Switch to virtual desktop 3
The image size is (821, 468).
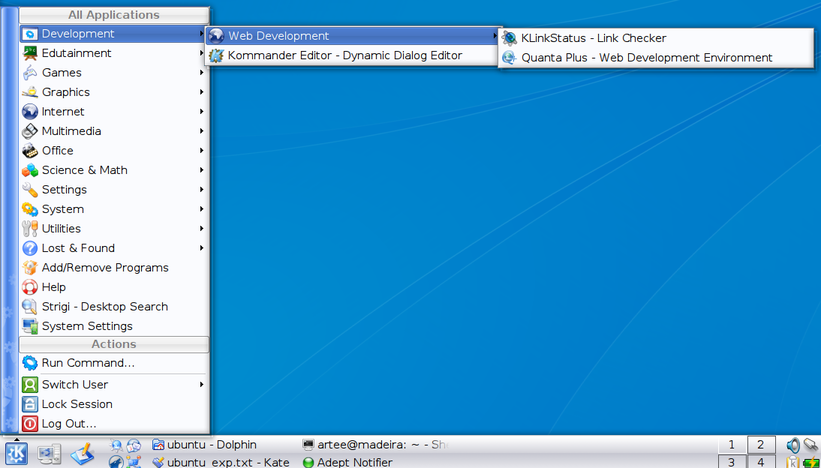tap(731, 462)
